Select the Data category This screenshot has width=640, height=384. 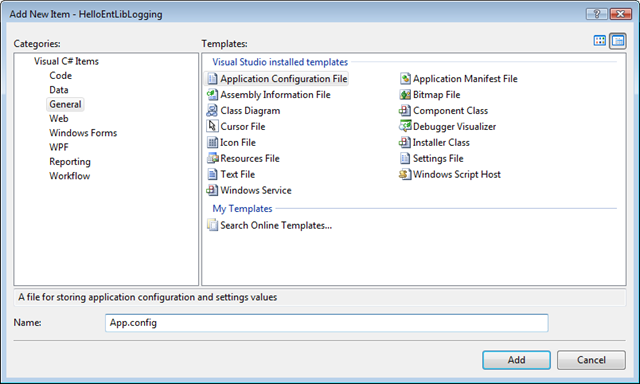point(59,90)
